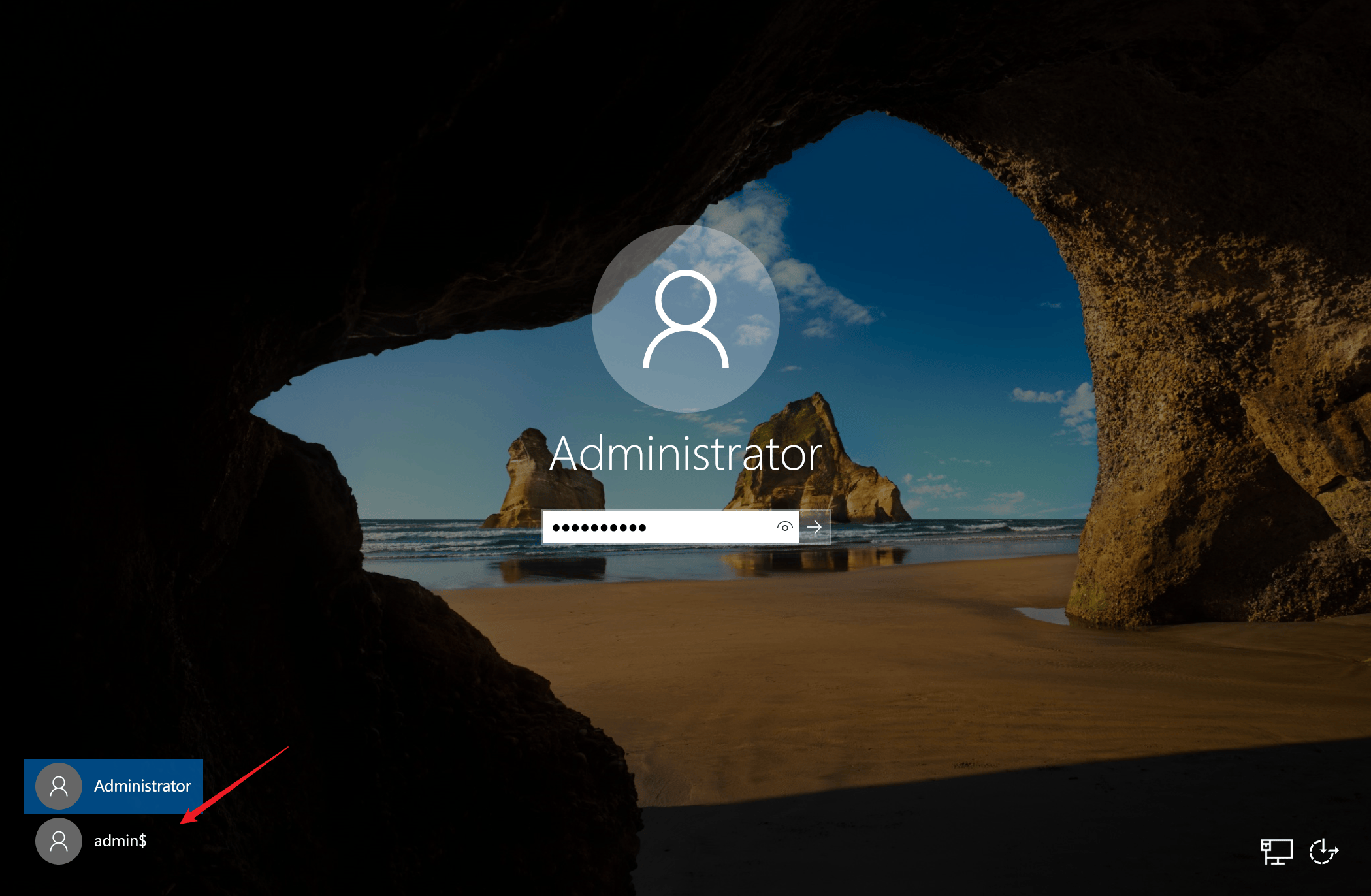
Task: Click the avatar icon beside admin$
Action: coord(59,841)
